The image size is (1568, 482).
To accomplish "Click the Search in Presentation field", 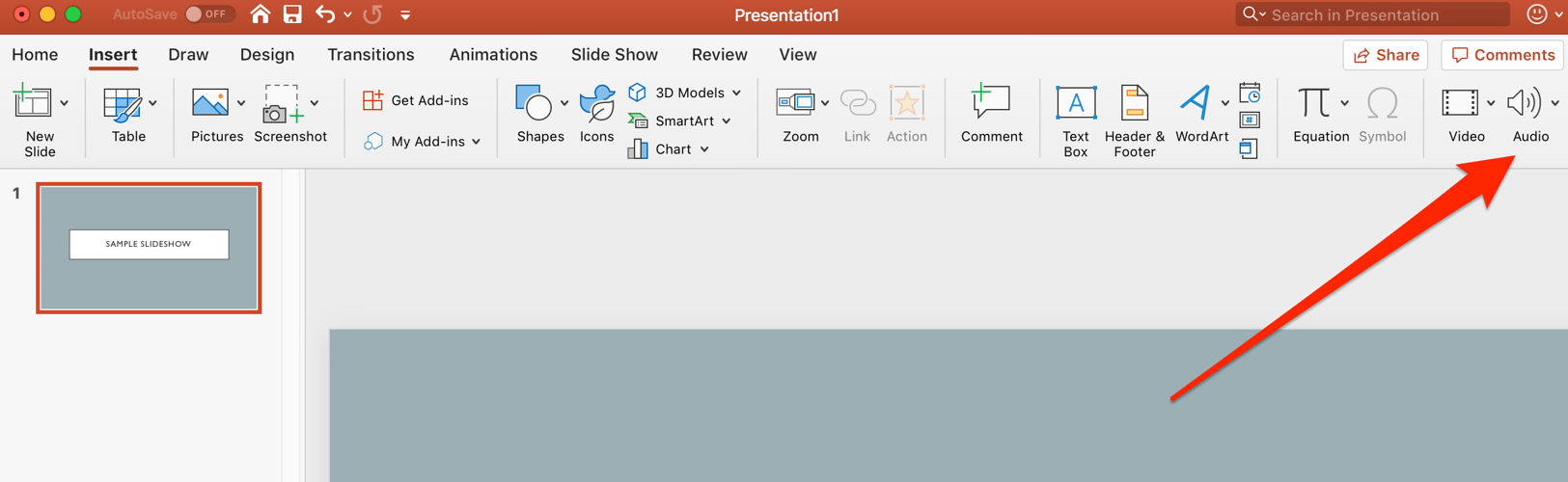I will [1372, 14].
